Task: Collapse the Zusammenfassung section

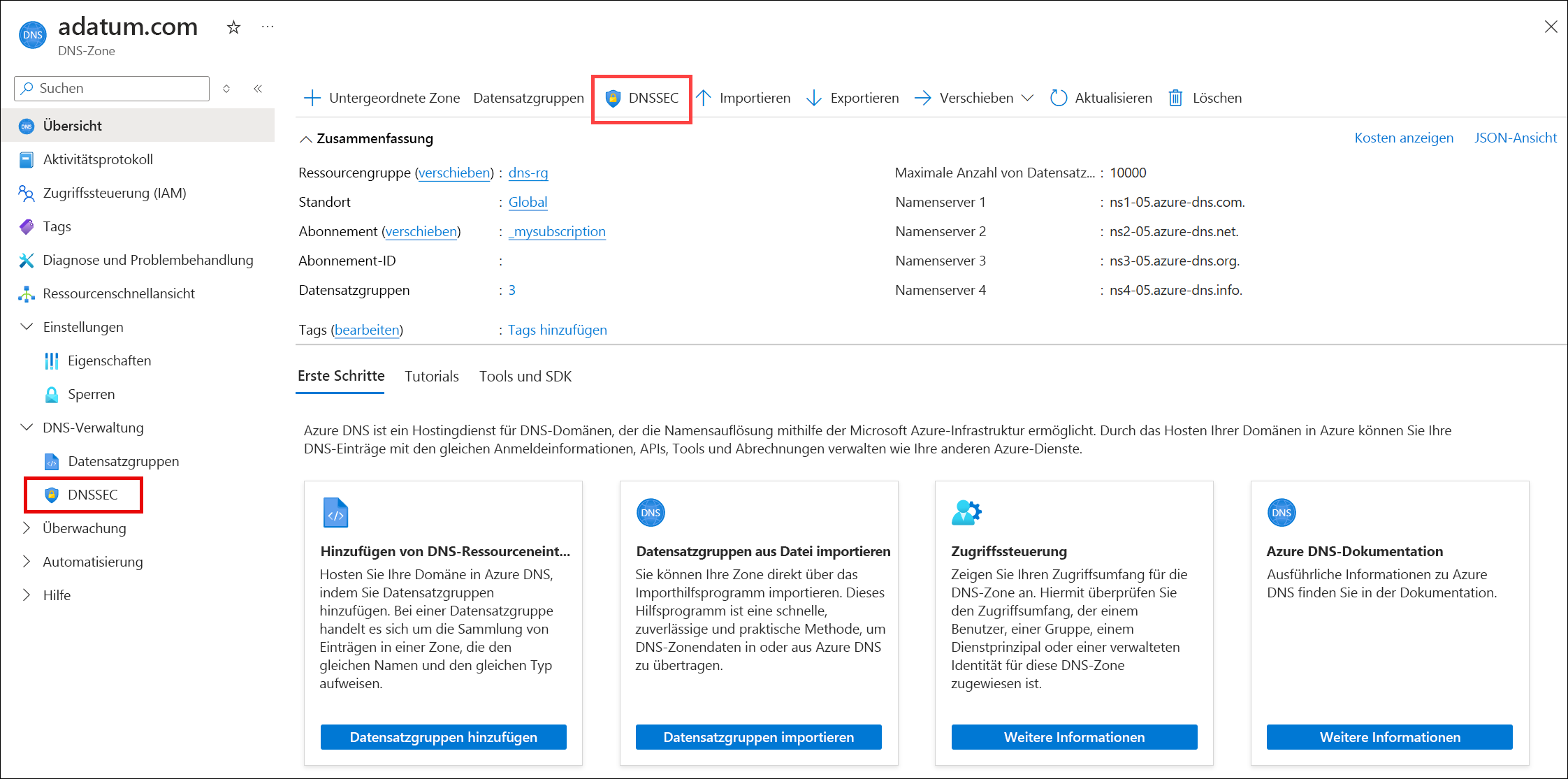Action: point(305,139)
